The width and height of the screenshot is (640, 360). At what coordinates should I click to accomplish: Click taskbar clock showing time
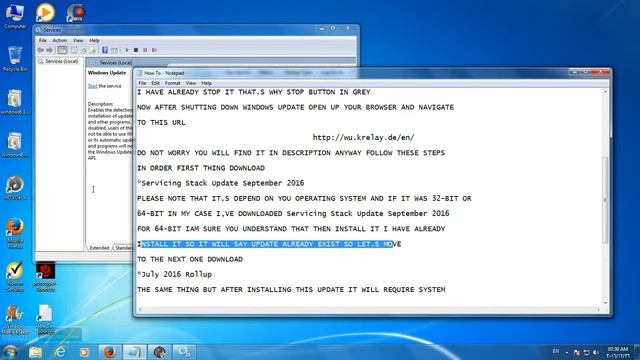point(618,352)
